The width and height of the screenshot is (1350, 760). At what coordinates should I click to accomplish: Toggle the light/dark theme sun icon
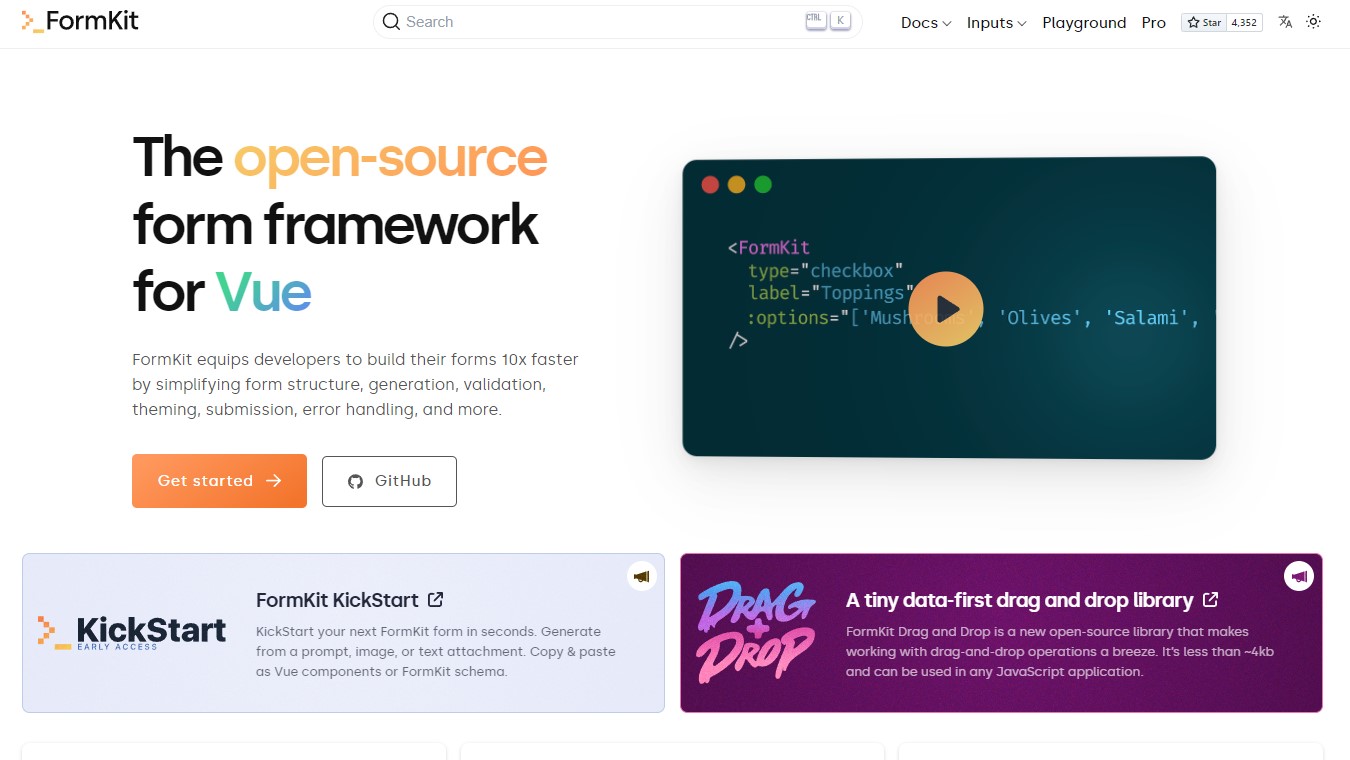tap(1314, 22)
